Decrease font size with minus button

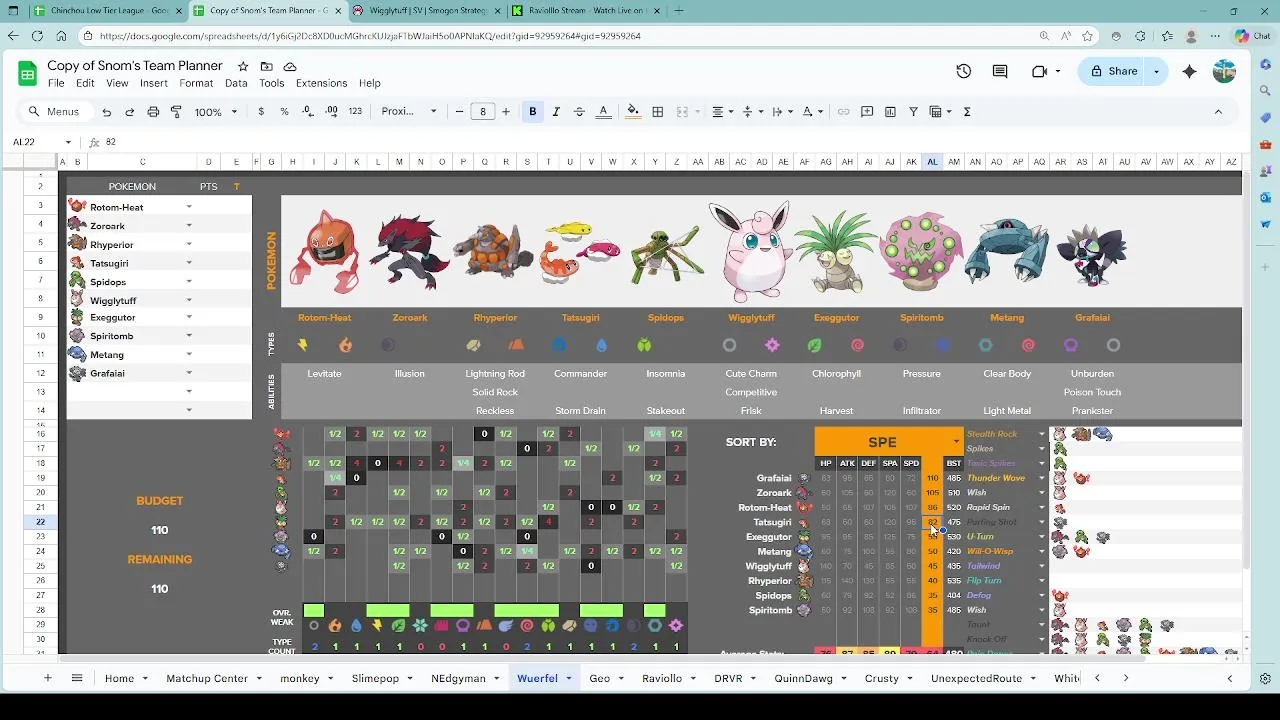[459, 112]
